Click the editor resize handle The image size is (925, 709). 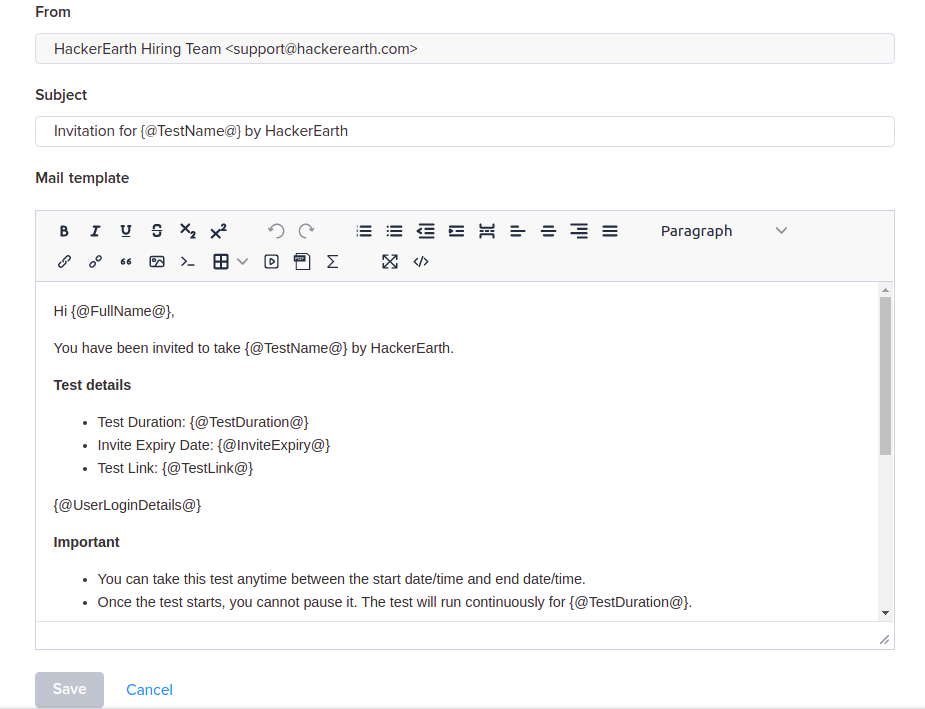[884, 640]
